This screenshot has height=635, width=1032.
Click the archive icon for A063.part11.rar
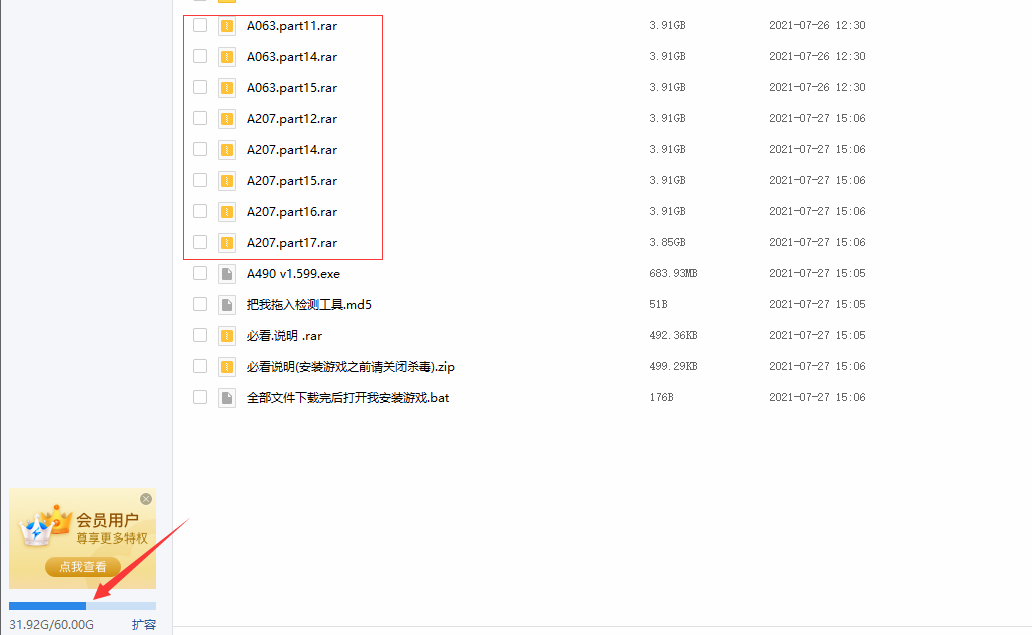pos(227,26)
